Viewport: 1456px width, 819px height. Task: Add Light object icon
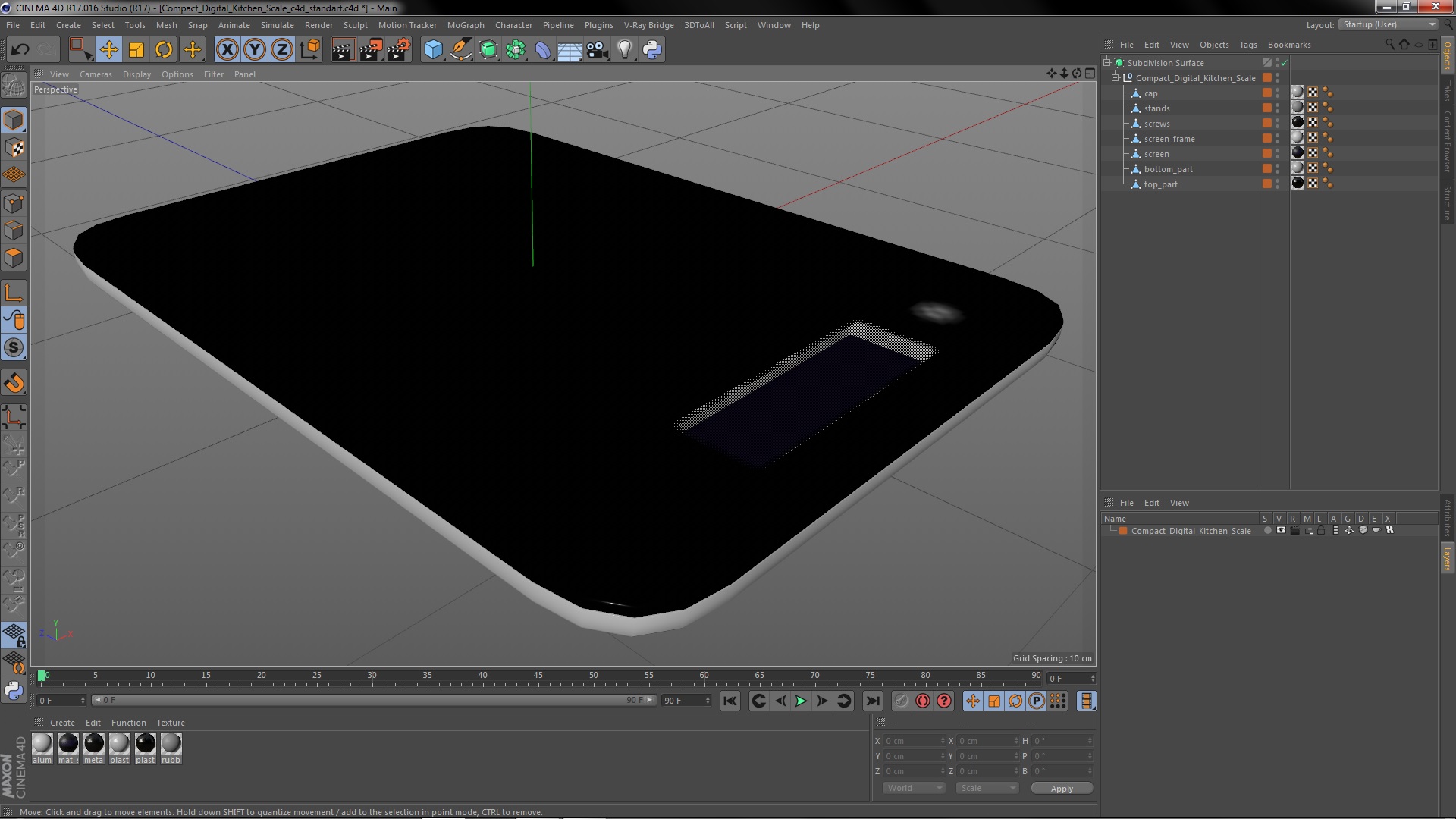pos(625,50)
